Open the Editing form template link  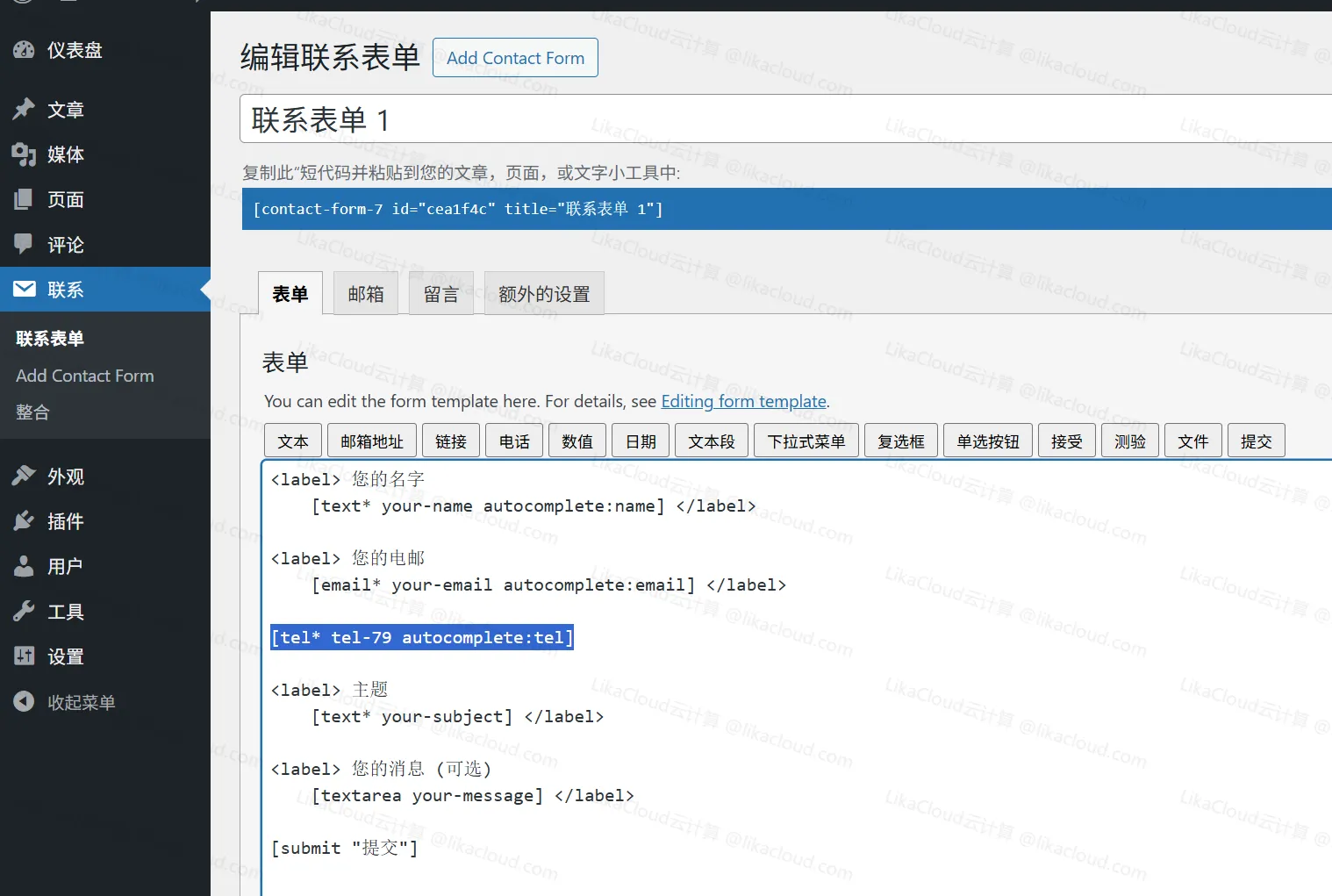pyautogui.click(x=743, y=401)
